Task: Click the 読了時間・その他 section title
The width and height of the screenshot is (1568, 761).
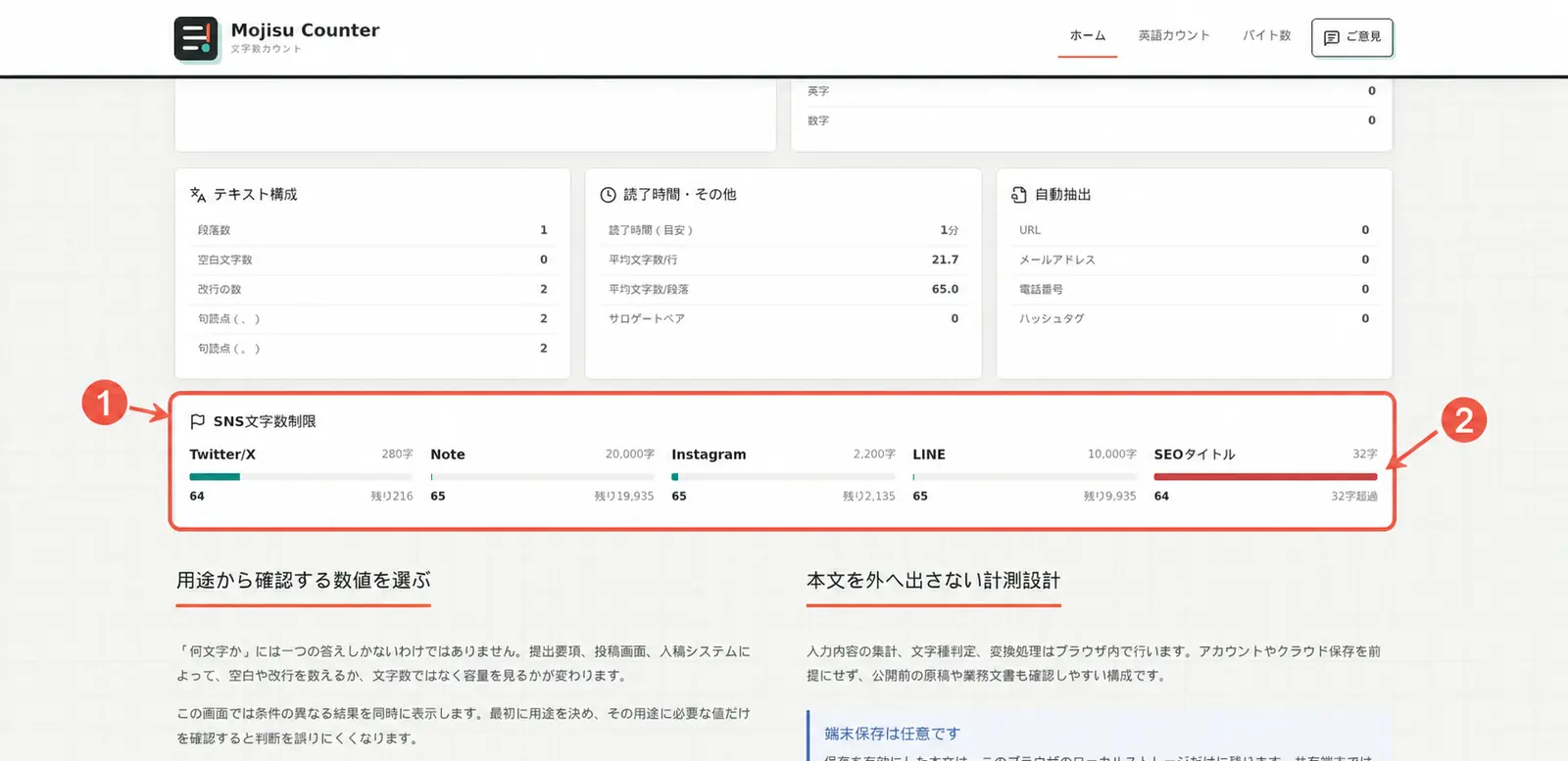Action: tap(680, 195)
